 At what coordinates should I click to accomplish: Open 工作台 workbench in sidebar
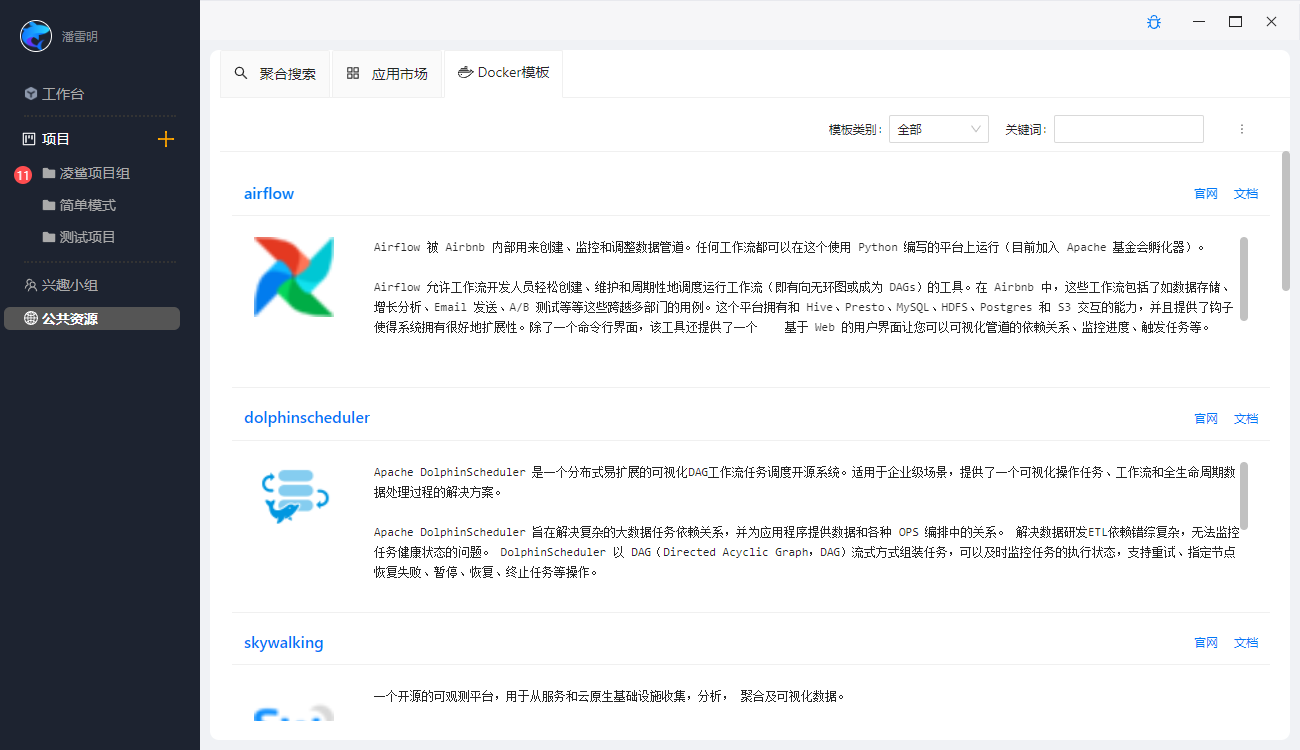62,94
